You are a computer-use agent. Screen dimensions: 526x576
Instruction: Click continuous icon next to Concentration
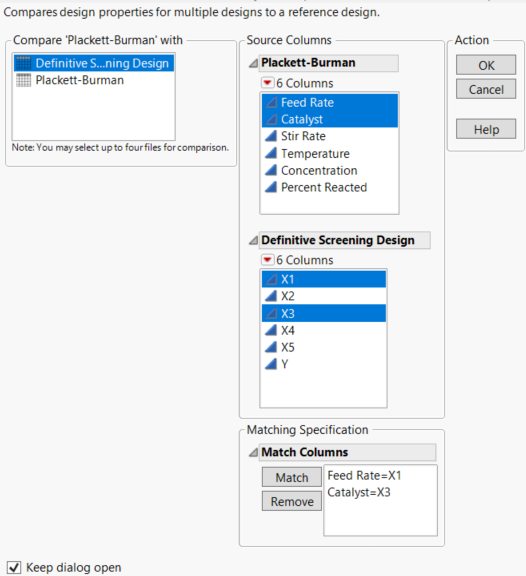(x=271, y=170)
